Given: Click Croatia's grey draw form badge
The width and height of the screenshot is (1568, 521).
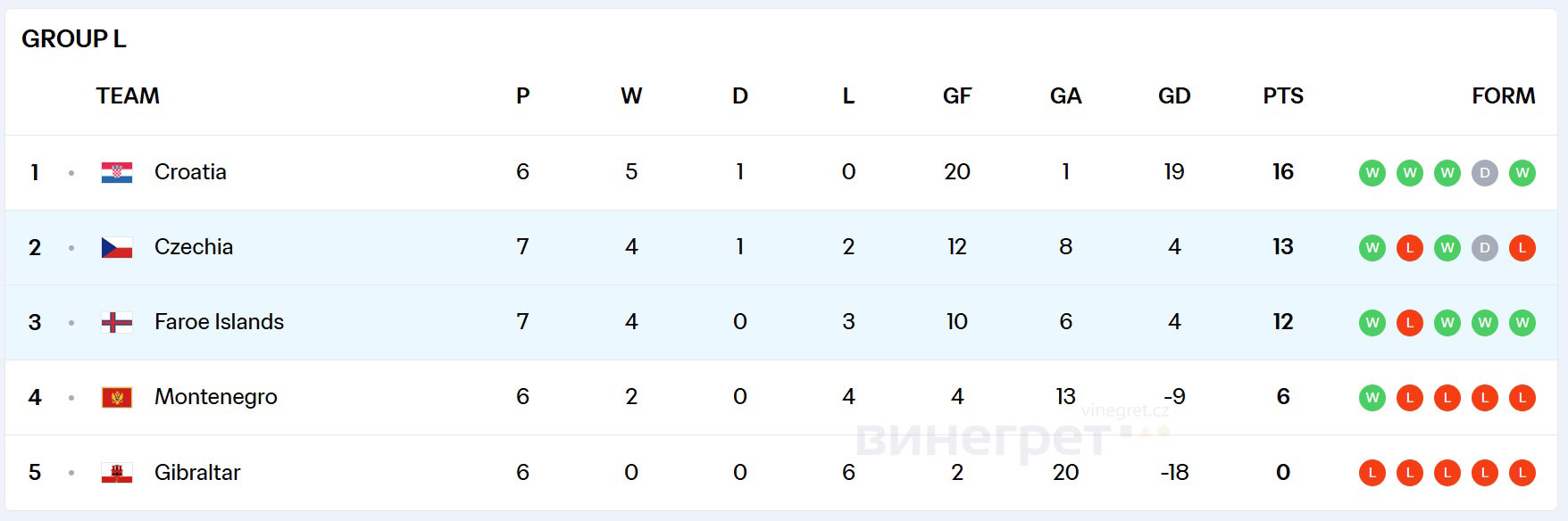Looking at the screenshot, I should pos(1484,173).
